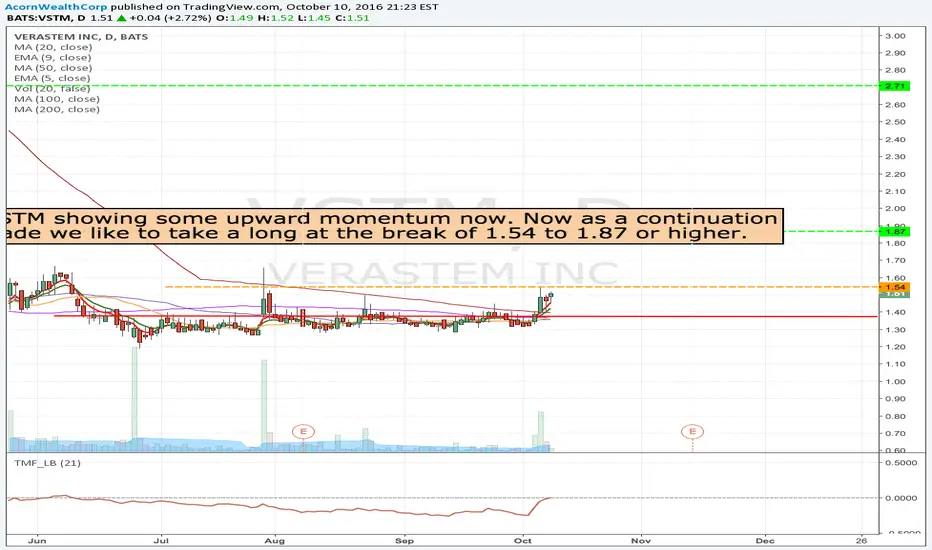
Task: Click the TMF_LB (21) indicator label
Action: (48, 463)
